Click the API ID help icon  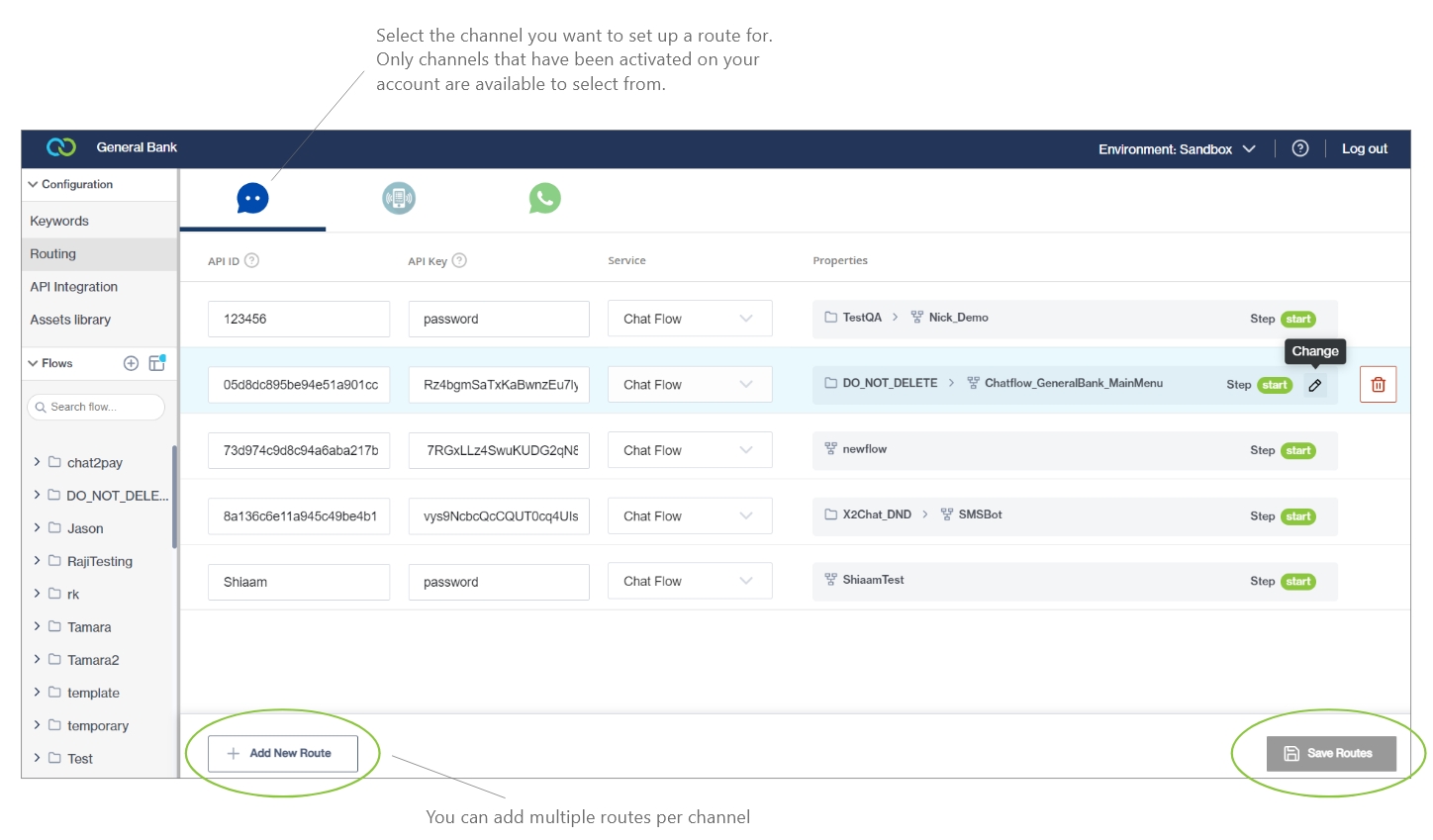tap(251, 261)
